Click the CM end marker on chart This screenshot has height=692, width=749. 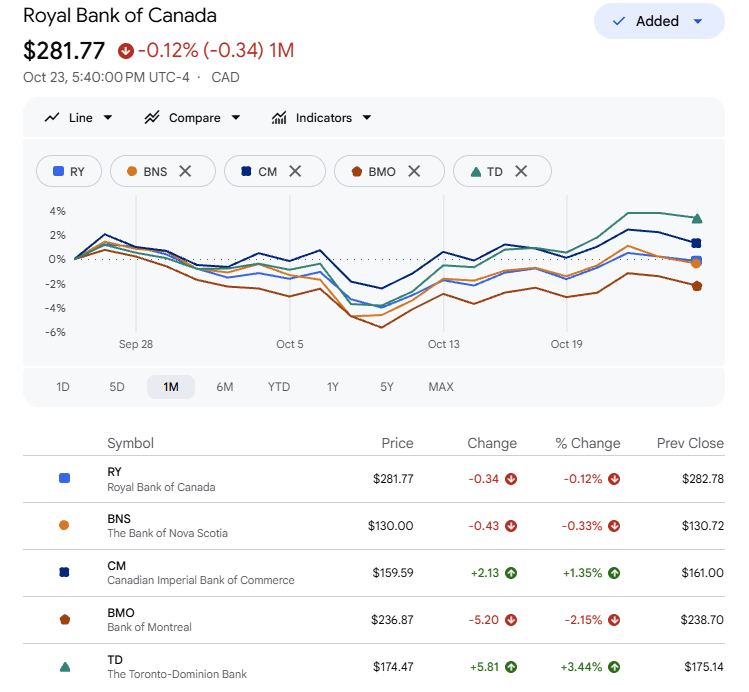(x=696, y=243)
